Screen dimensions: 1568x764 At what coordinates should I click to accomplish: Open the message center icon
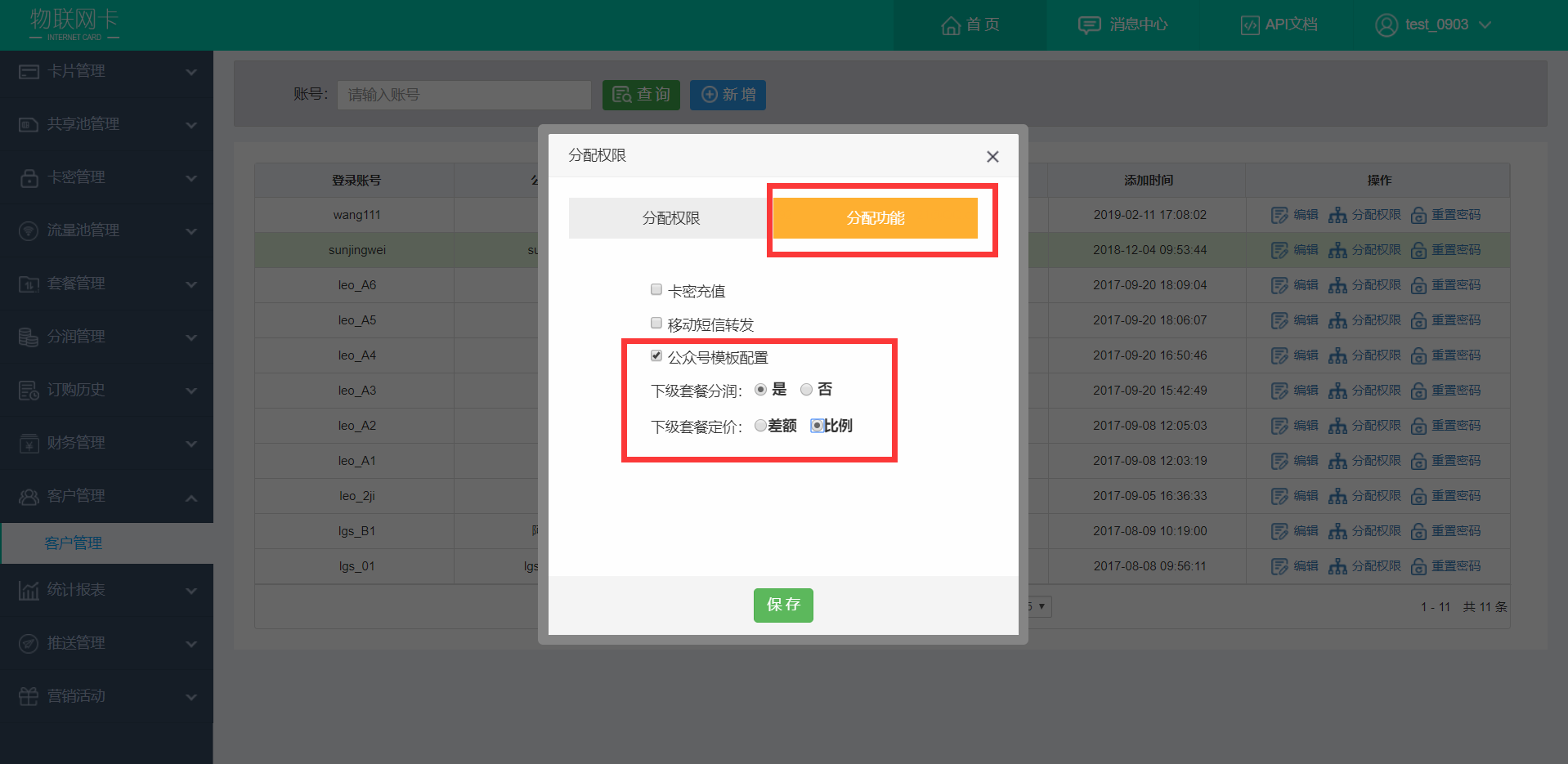[1089, 25]
